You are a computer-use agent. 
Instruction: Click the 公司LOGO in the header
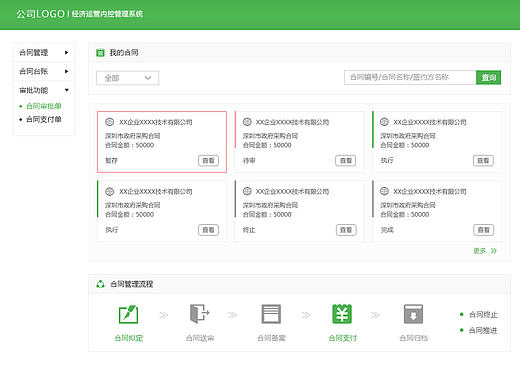tap(40, 14)
